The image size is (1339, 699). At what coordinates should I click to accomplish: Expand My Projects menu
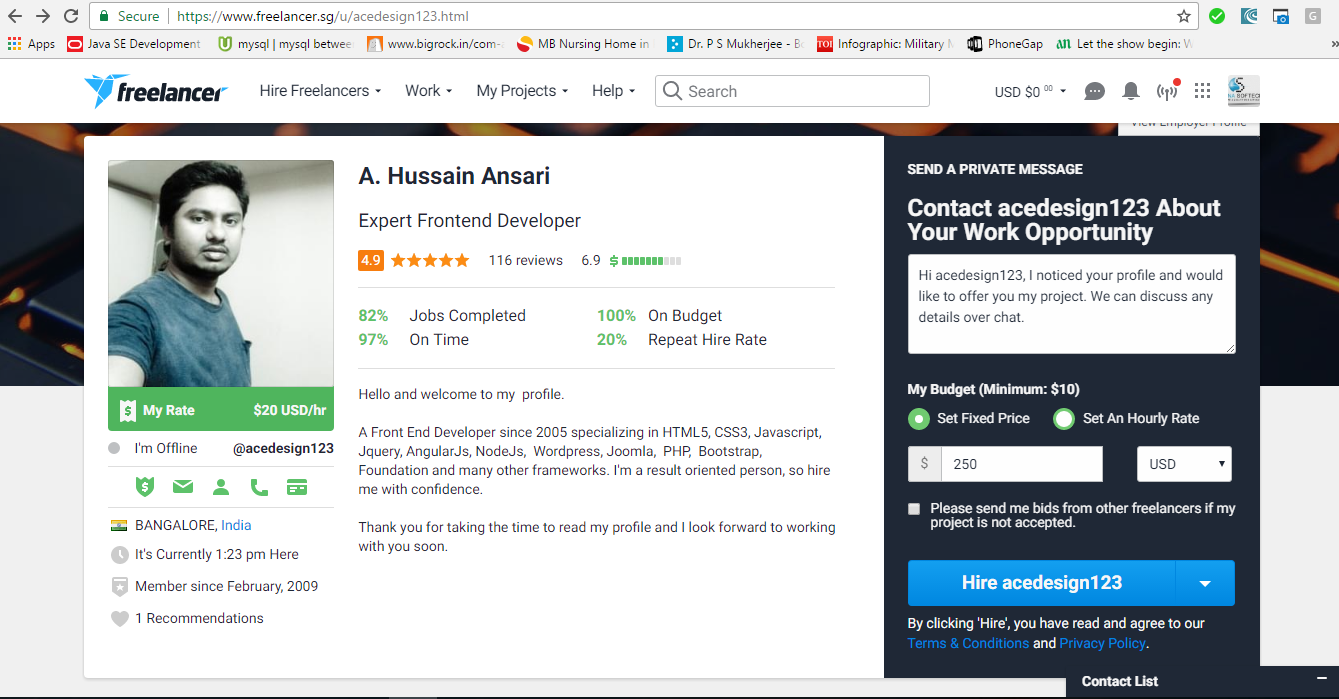pyautogui.click(x=522, y=91)
